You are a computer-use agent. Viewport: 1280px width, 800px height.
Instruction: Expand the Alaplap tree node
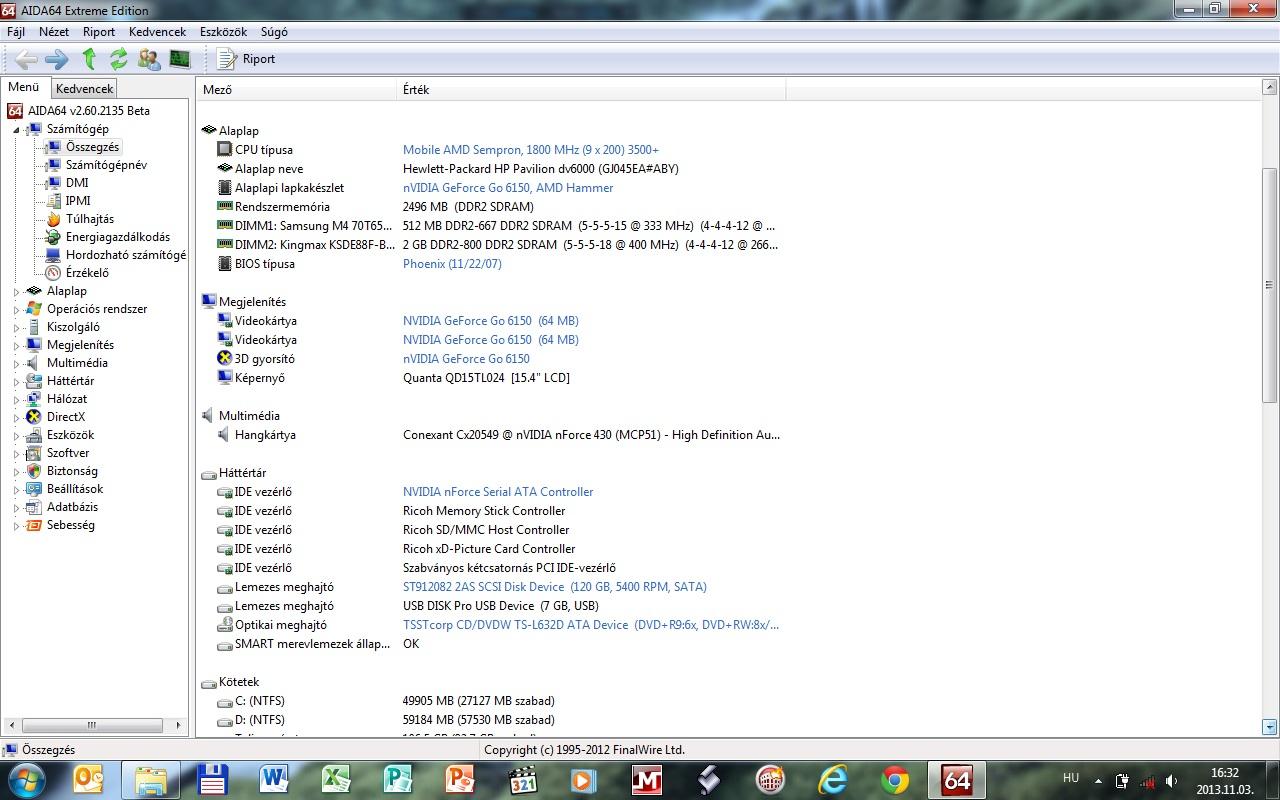point(17,291)
